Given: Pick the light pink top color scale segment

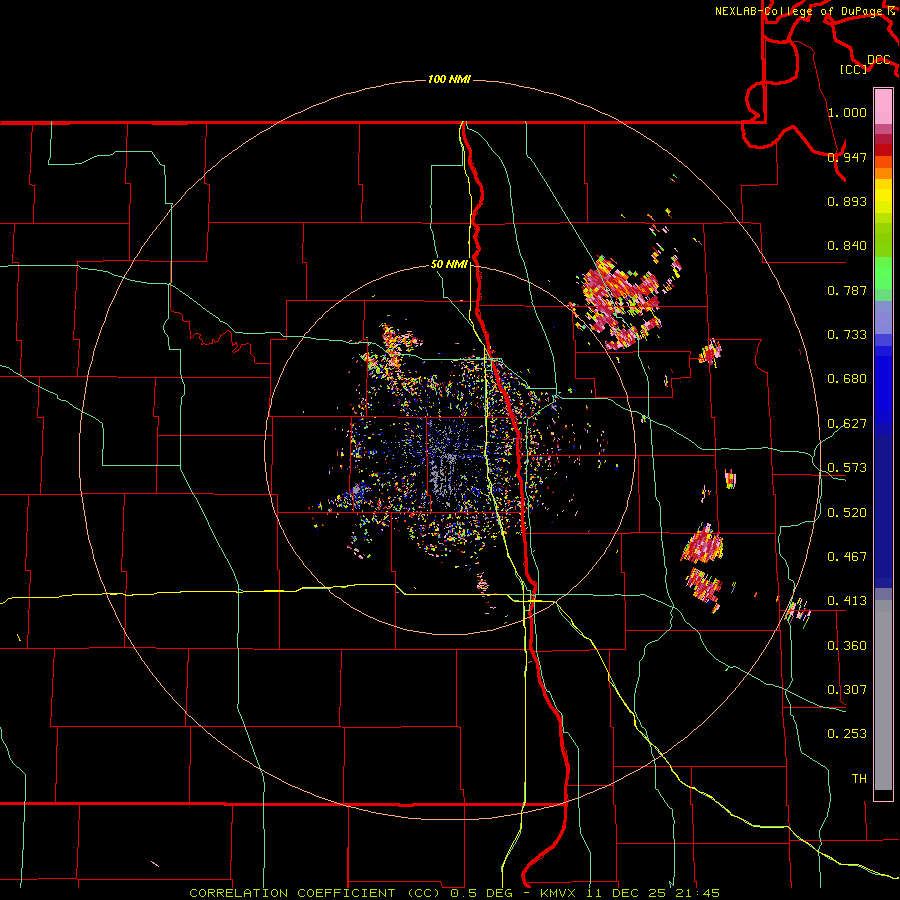Looking at the screenshot, I should 883,106.
